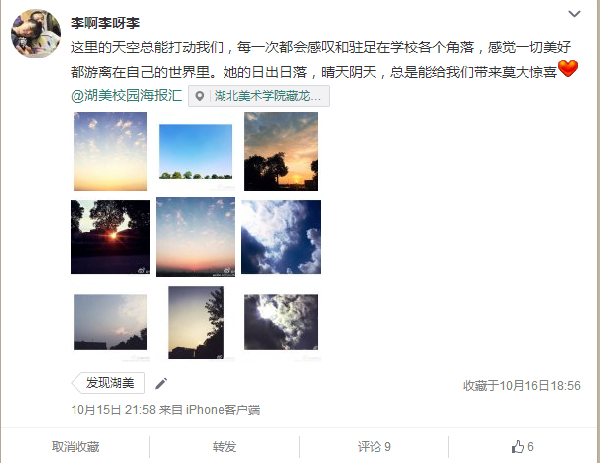Open the post options chevron menu
This screenshot has height=463, width=600.
tap(574, 14)
